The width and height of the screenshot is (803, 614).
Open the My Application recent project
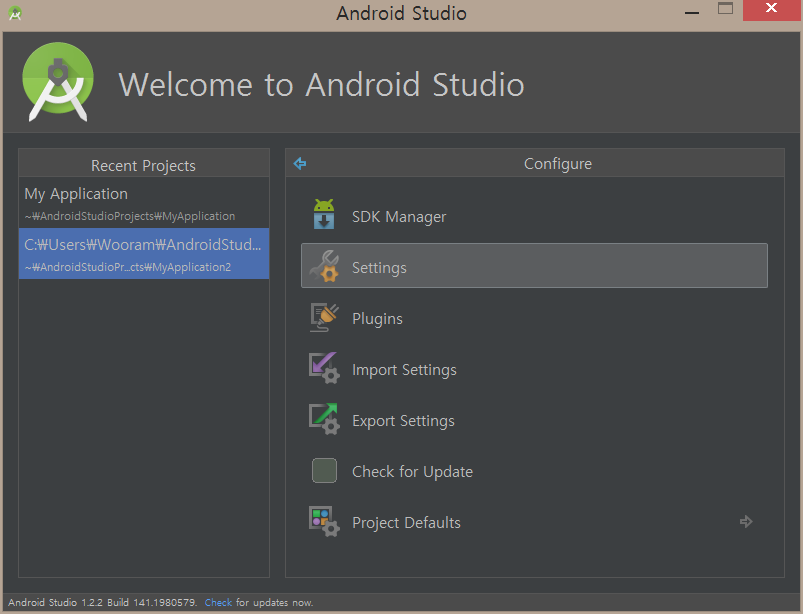[x=144, y=203]
